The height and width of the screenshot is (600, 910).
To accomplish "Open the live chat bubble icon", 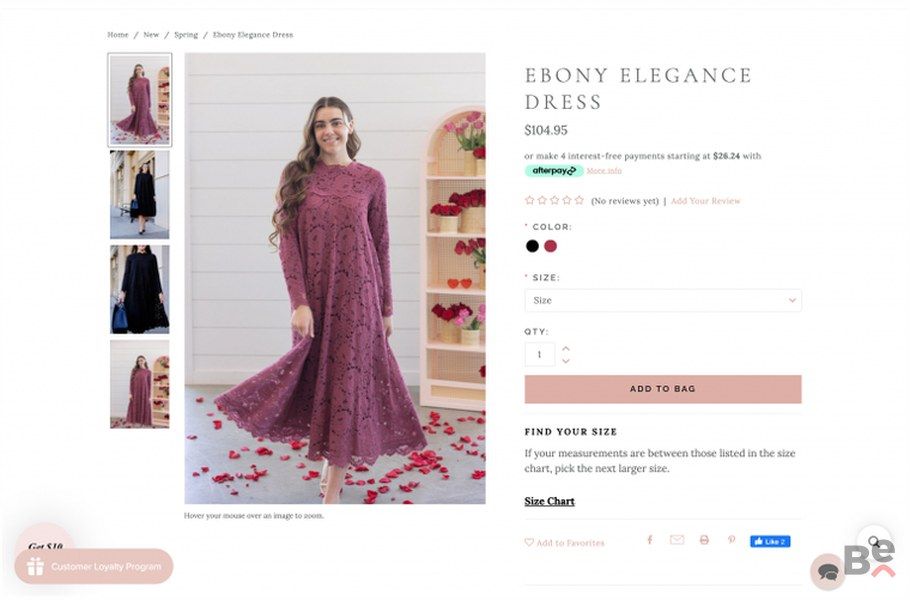I will coord(827,571).
